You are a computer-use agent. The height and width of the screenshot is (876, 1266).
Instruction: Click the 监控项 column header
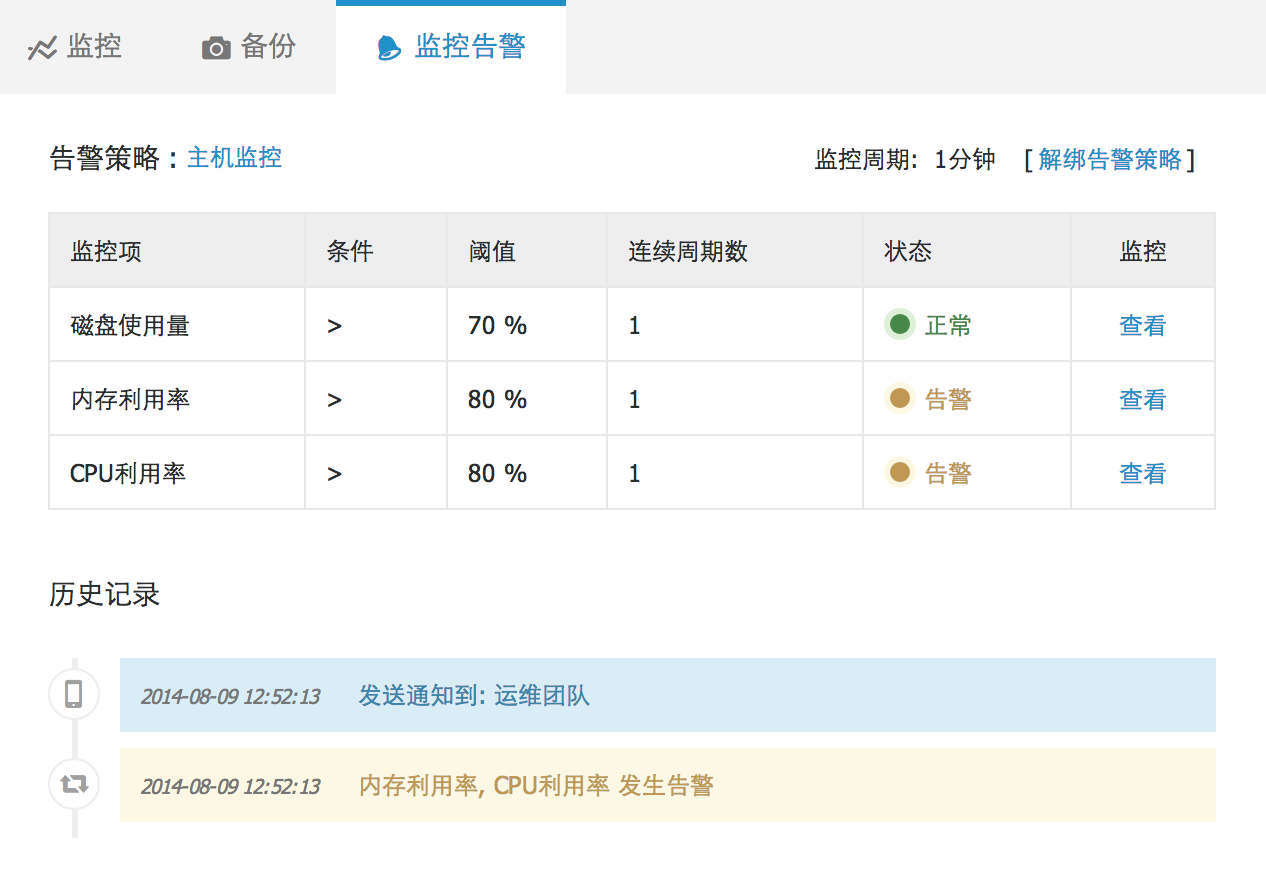(106, 251)
